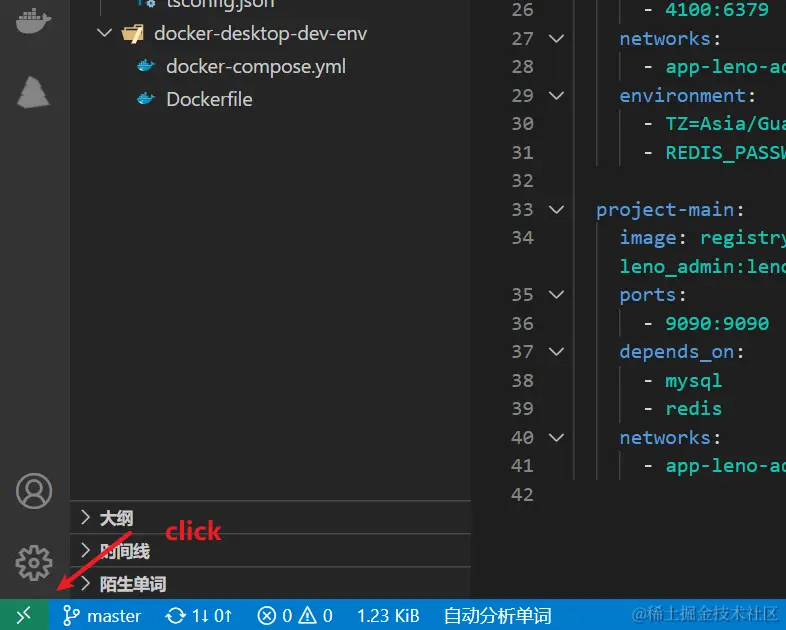Click the REDIS_PASSW entry on line 31
Image resolution: width=786 pixels, height=630 pixels.
click(725, 152)
